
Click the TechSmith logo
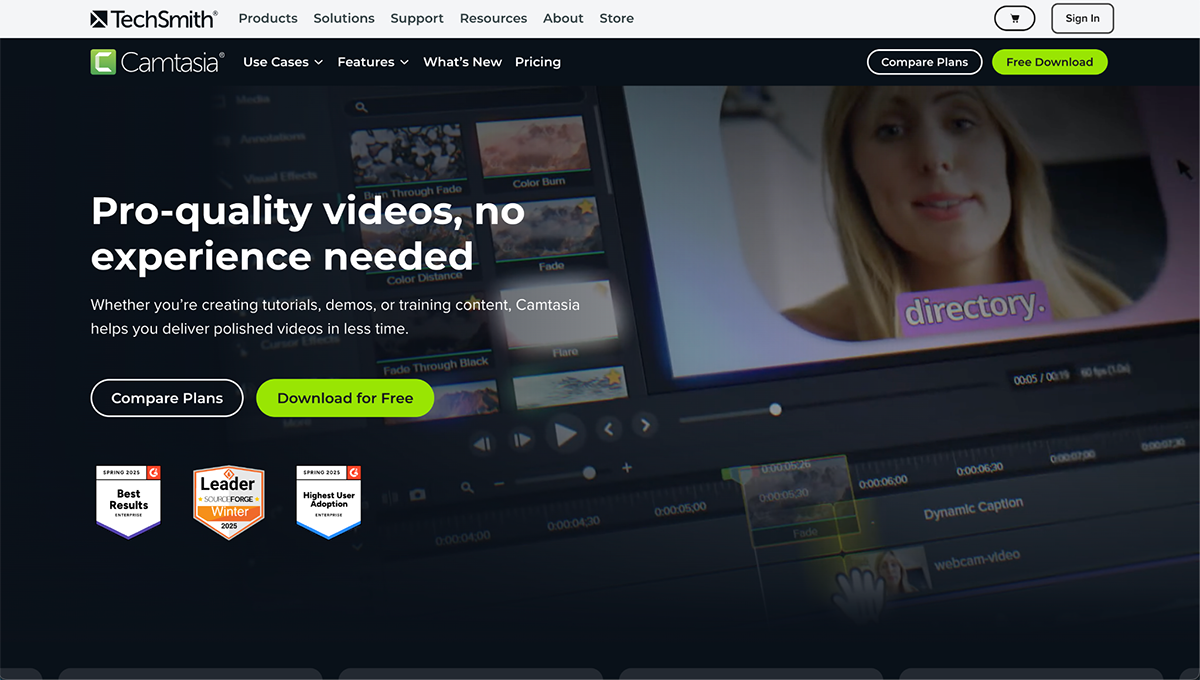pyautogui.click(x=153, y=18)
